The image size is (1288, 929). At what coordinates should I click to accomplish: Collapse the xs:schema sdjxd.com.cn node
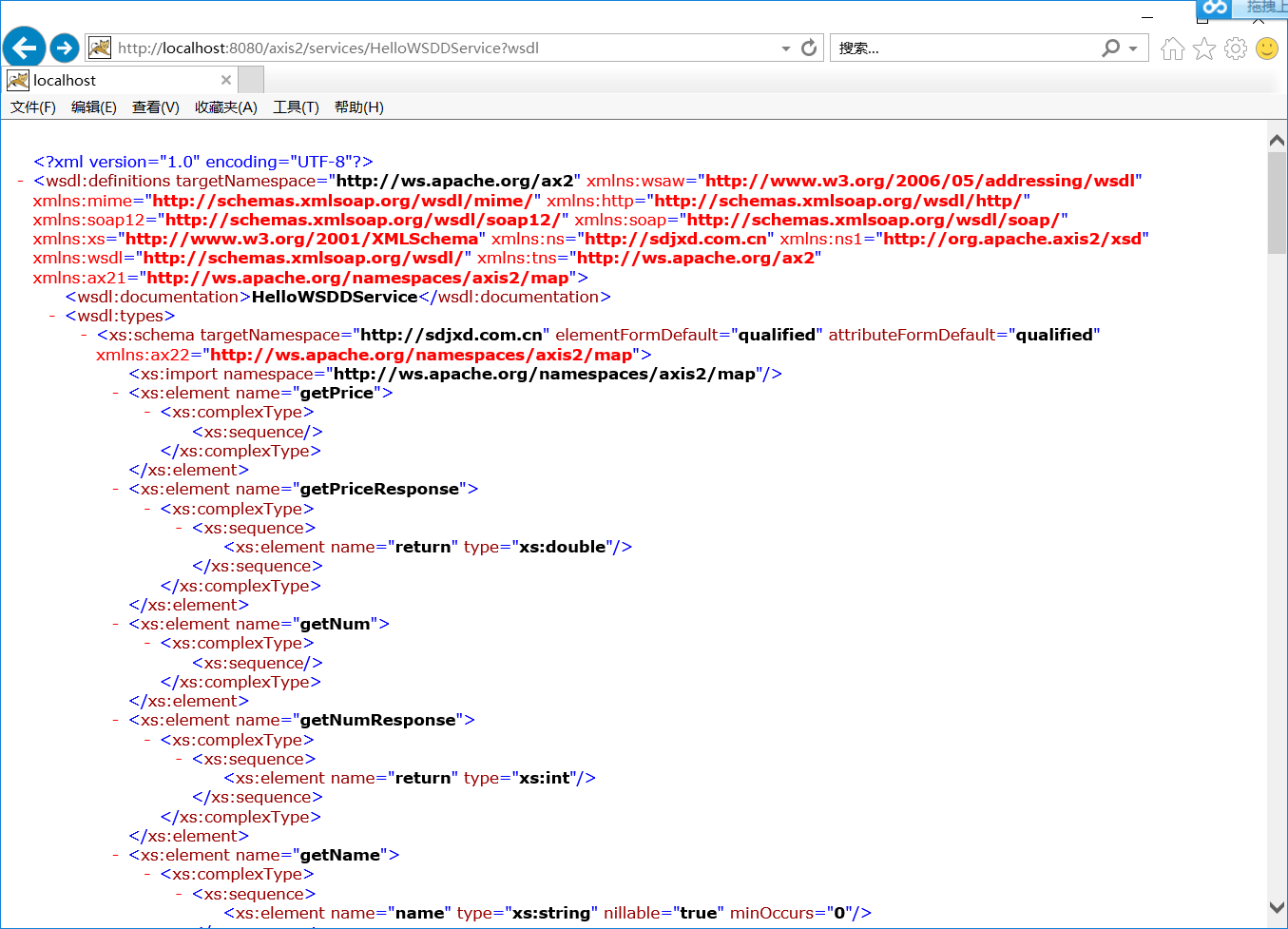84,335
